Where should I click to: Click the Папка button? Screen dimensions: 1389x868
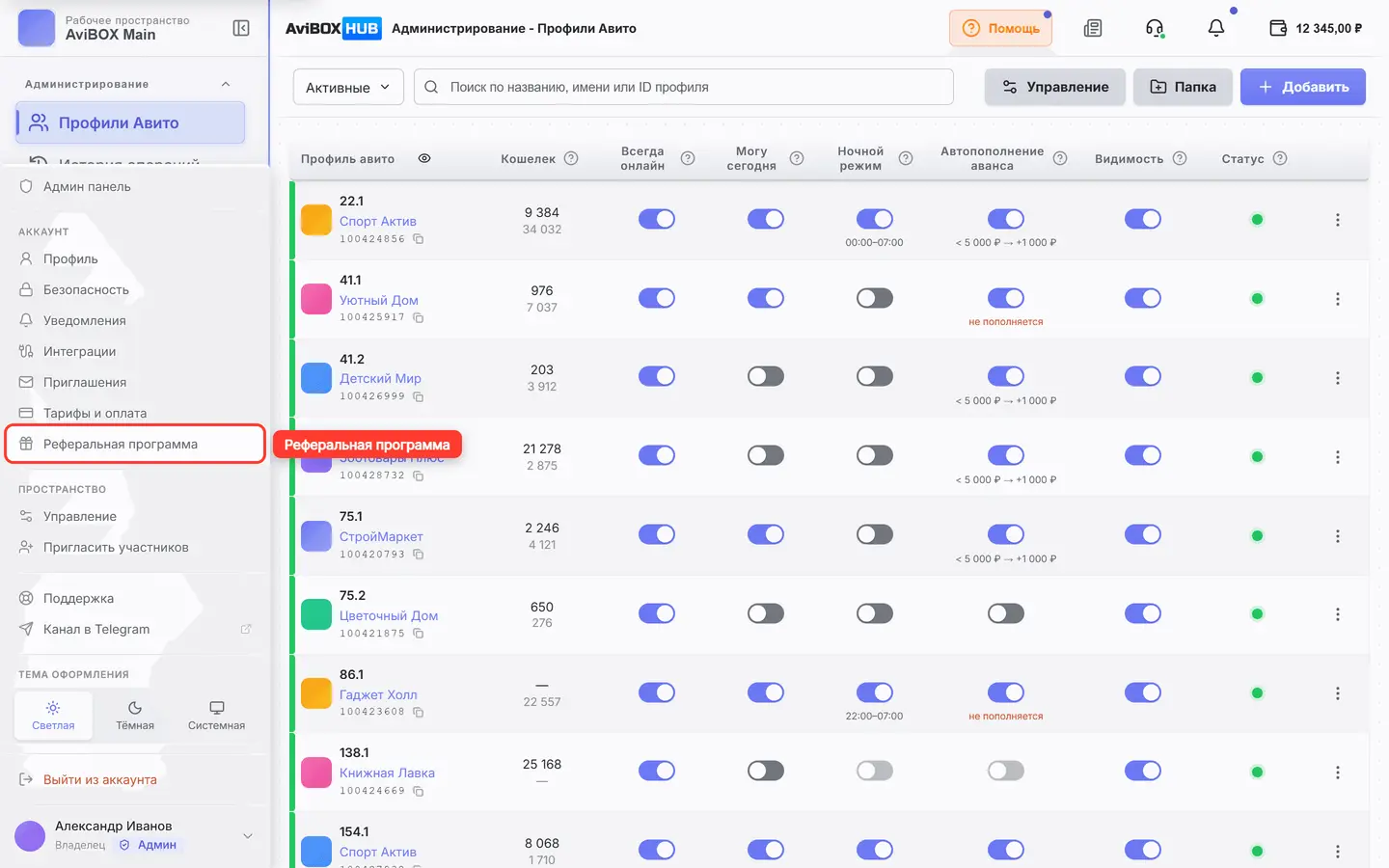(x=1184, y=87)
